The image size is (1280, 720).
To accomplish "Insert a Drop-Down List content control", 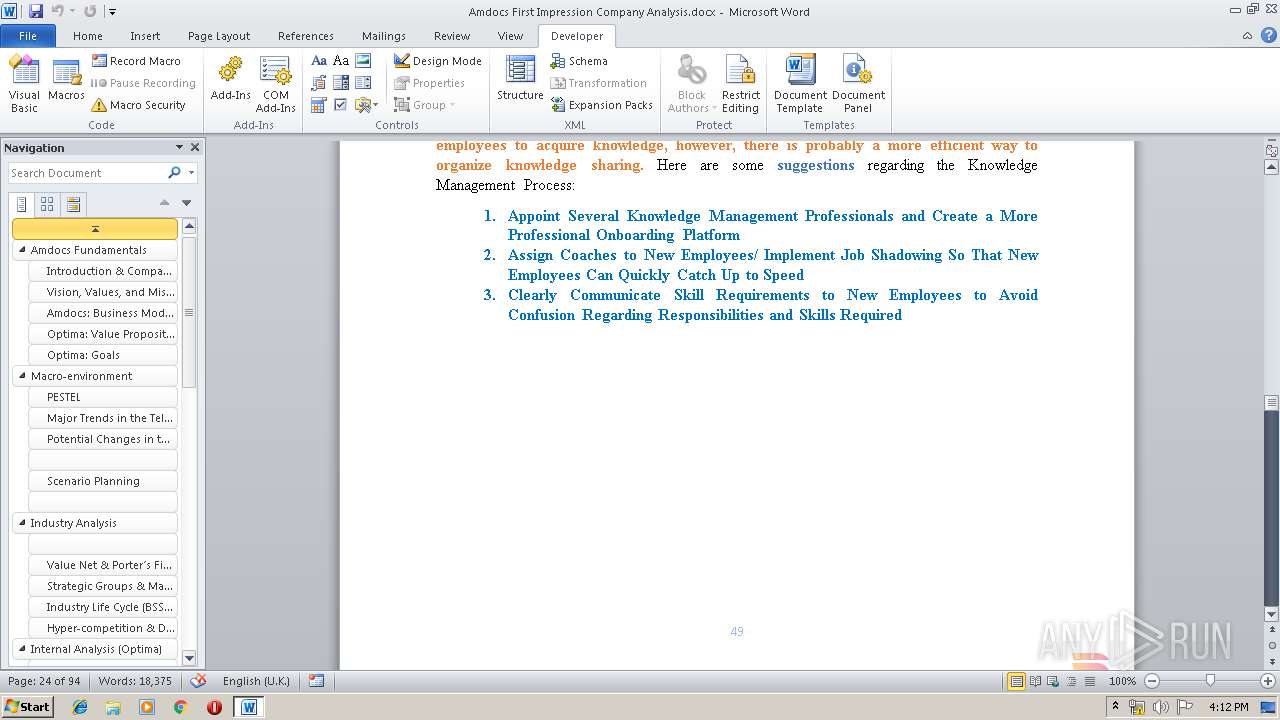I will click(363, 83).
